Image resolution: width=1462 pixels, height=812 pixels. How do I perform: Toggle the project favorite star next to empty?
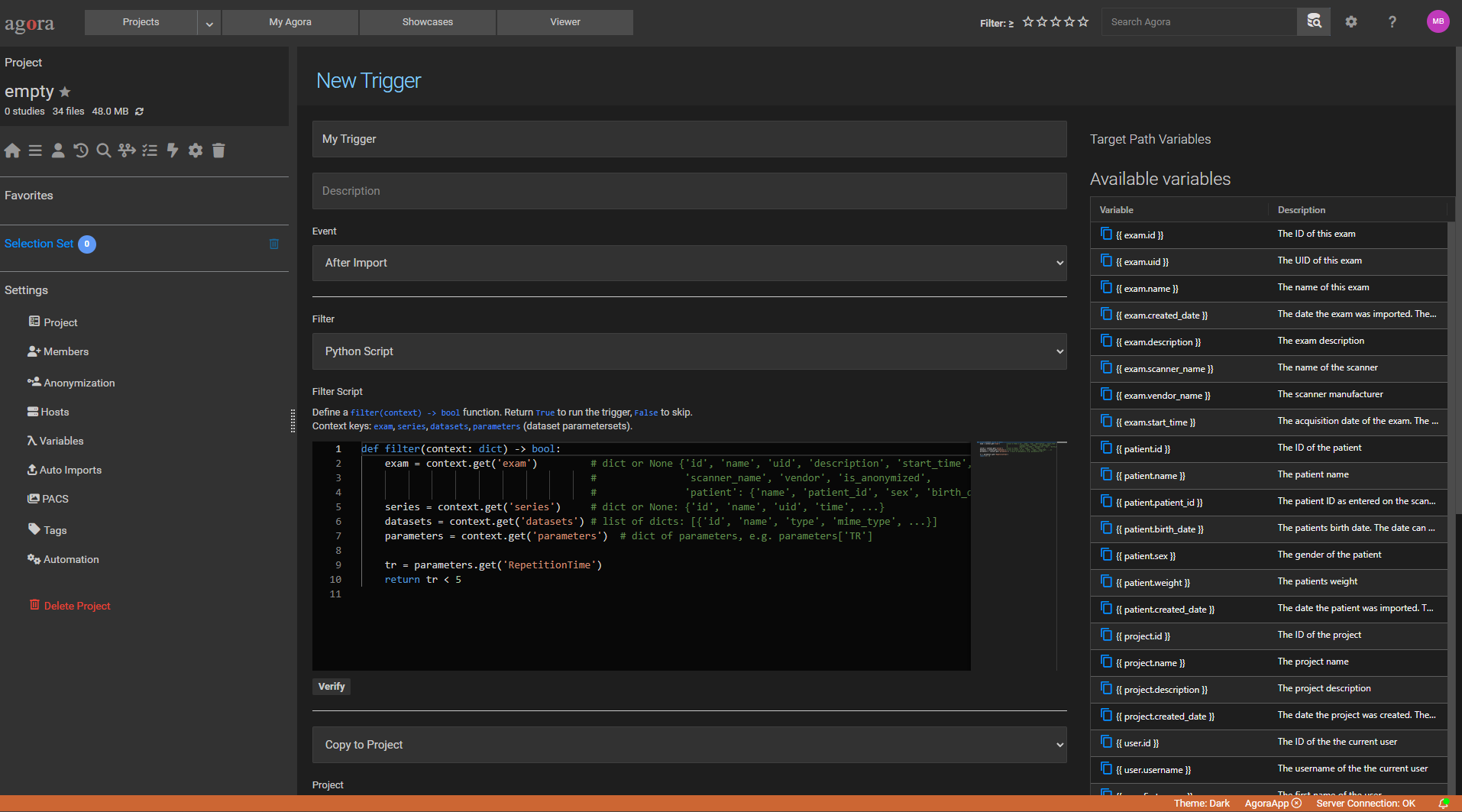65,91
